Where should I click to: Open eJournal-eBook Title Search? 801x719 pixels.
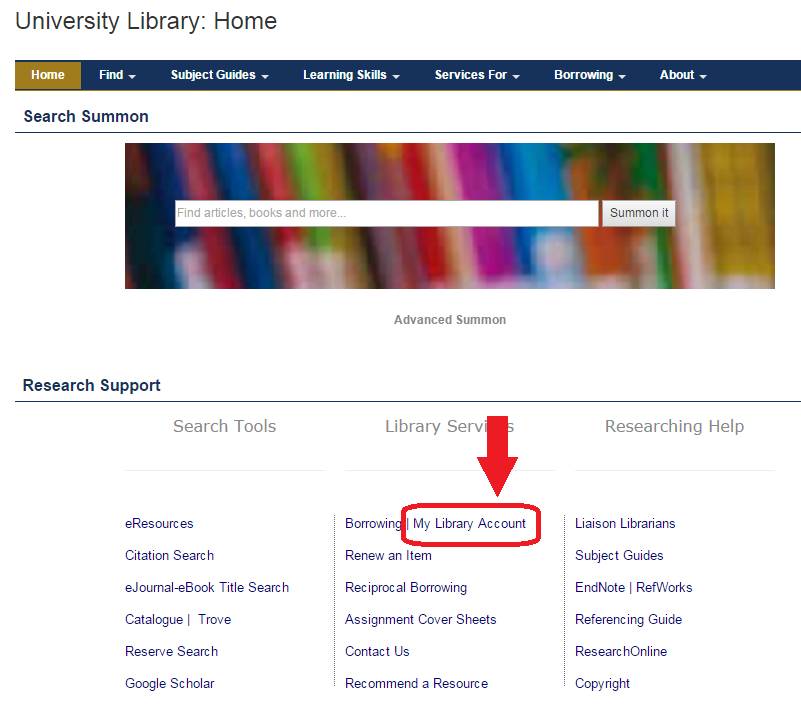207,588
